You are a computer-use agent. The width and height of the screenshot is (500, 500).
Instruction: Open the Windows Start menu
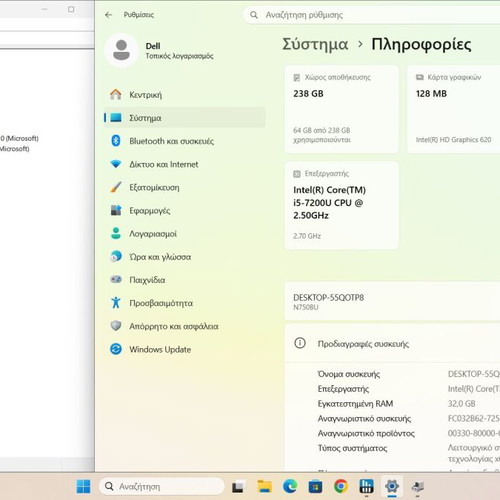tap(83, 486)
